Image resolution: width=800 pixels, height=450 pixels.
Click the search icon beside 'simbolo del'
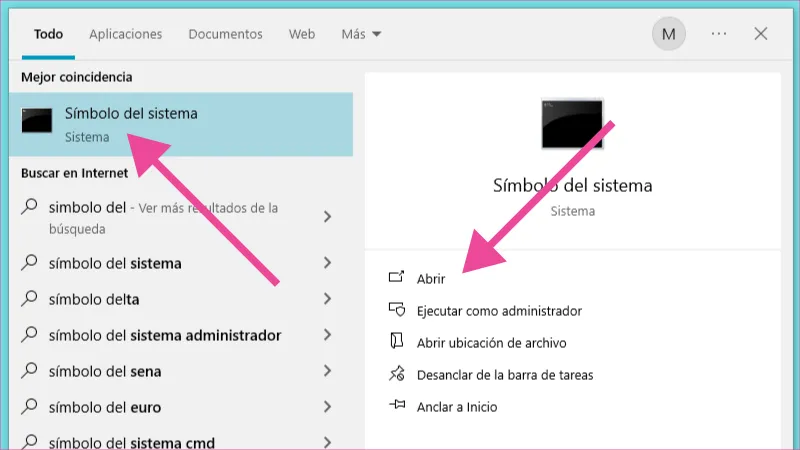coord(29,207)
